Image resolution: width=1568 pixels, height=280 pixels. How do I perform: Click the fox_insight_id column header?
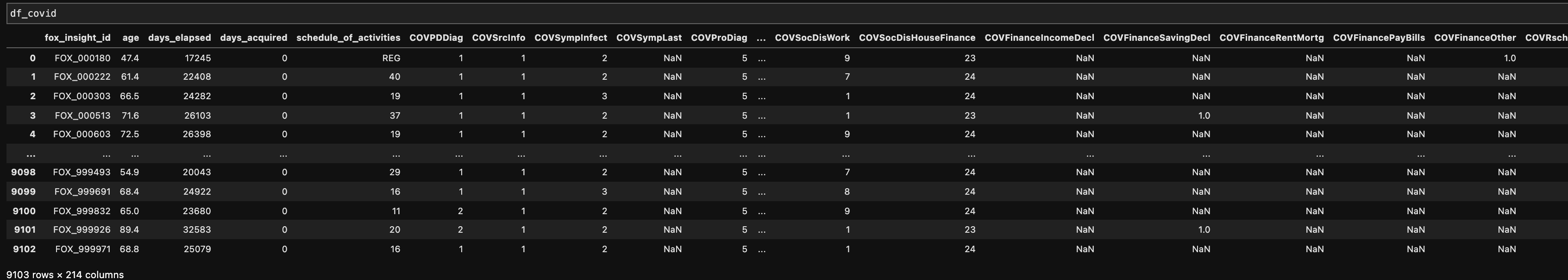tap(77, 38)
